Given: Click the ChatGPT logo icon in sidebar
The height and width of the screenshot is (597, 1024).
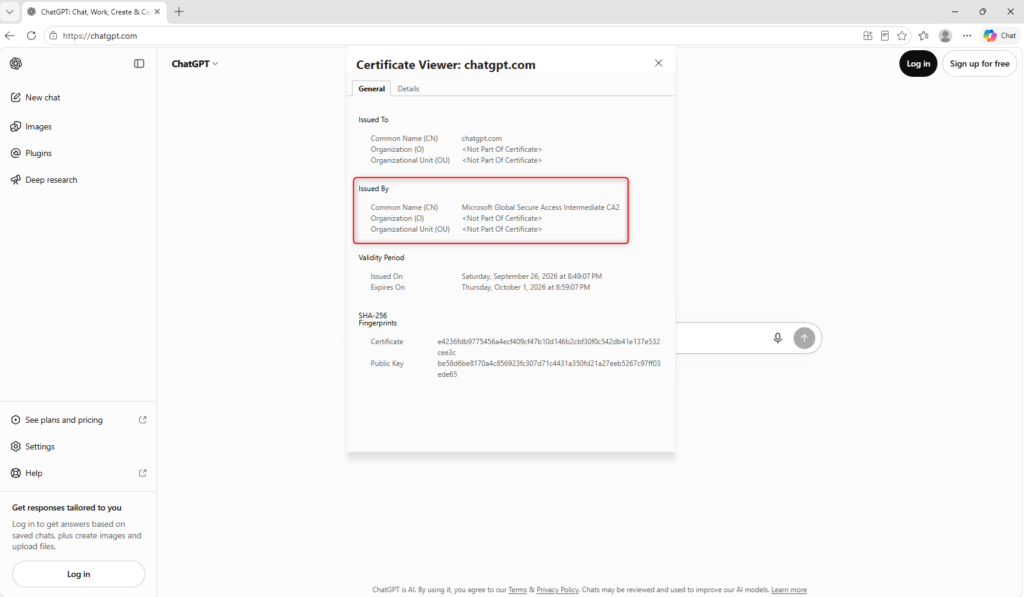Looking at the screenshot, I should [x=16, y=63].
